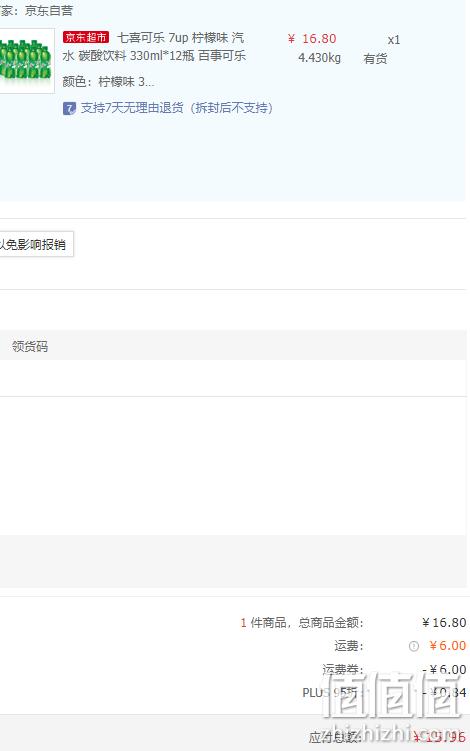Image resolution: width=470 pixels, height=751 pixels.
Task: Click the 有货 stock status label
Action: pyautogui.click(x=375, y=59)
